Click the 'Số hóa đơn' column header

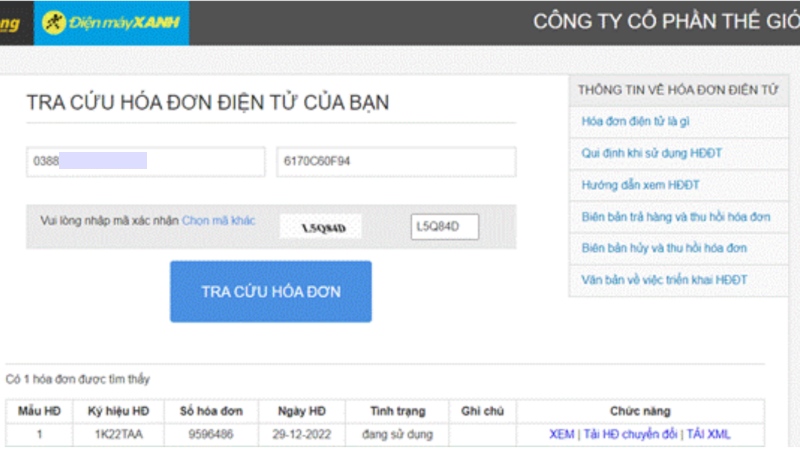(x=211, y=411)
